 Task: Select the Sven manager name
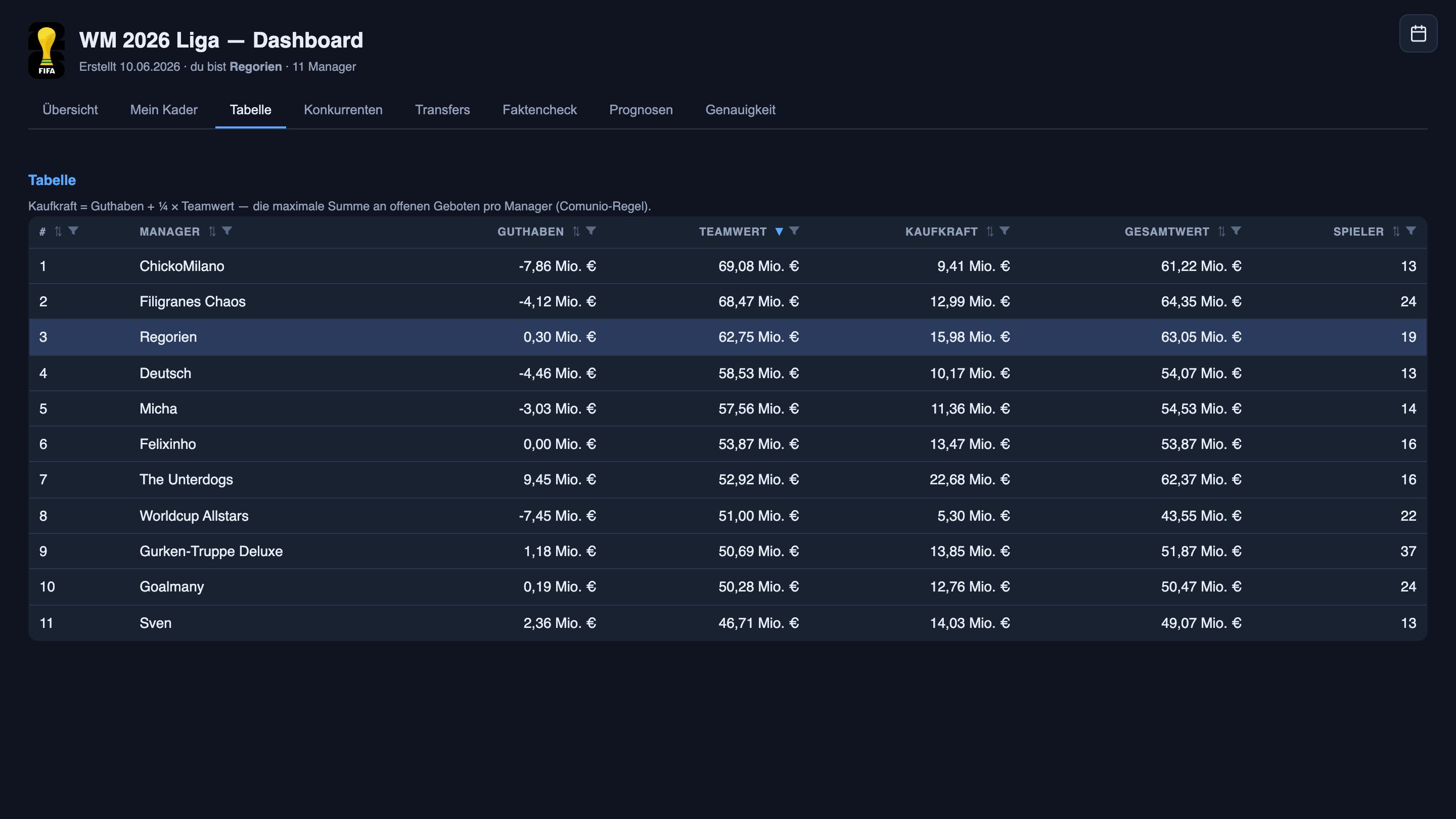coord(155,623)
